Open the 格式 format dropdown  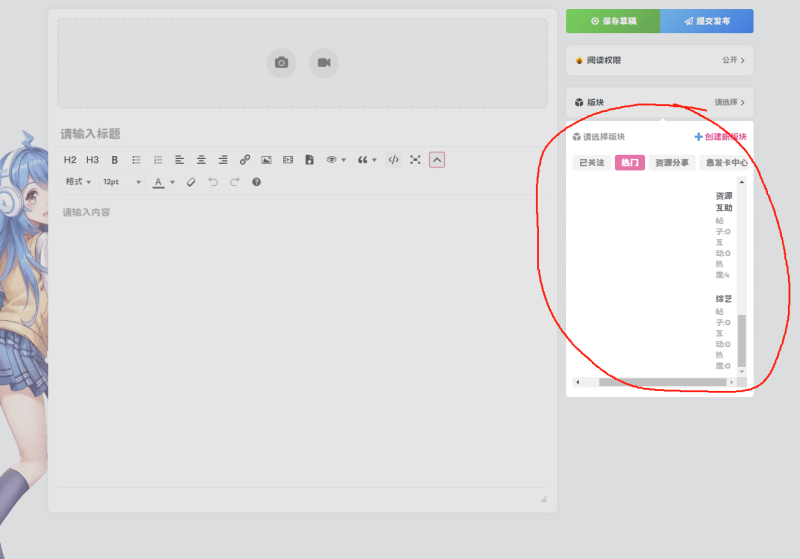click(78, 182)
